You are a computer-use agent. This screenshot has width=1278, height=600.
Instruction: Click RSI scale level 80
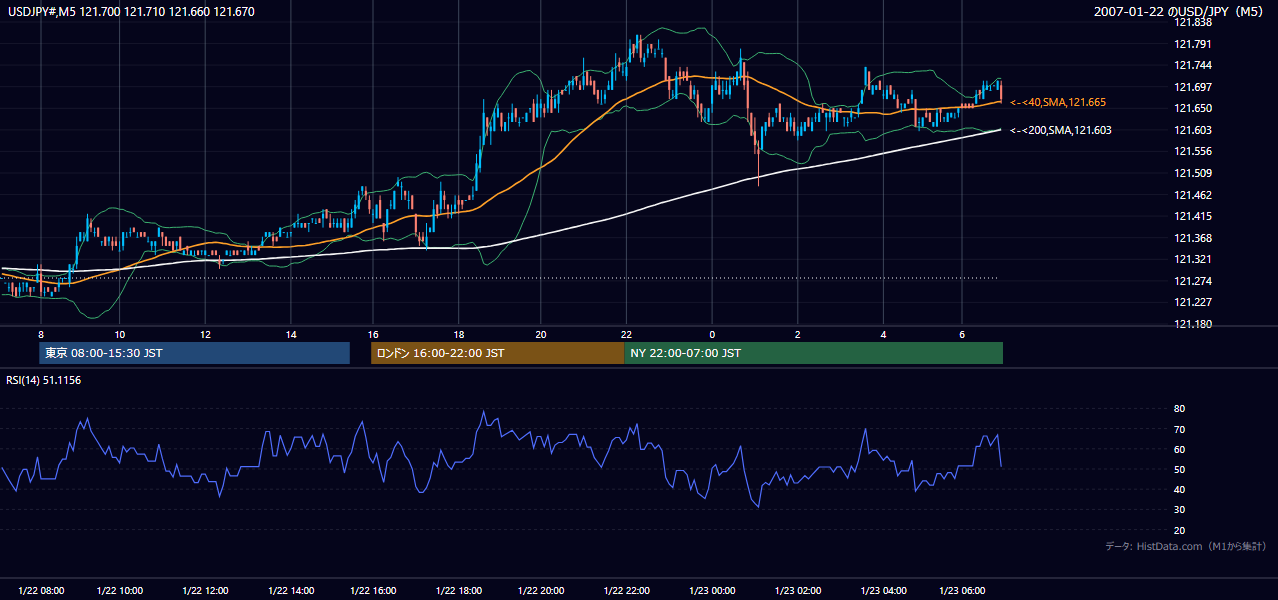[x=1180, y=409]
